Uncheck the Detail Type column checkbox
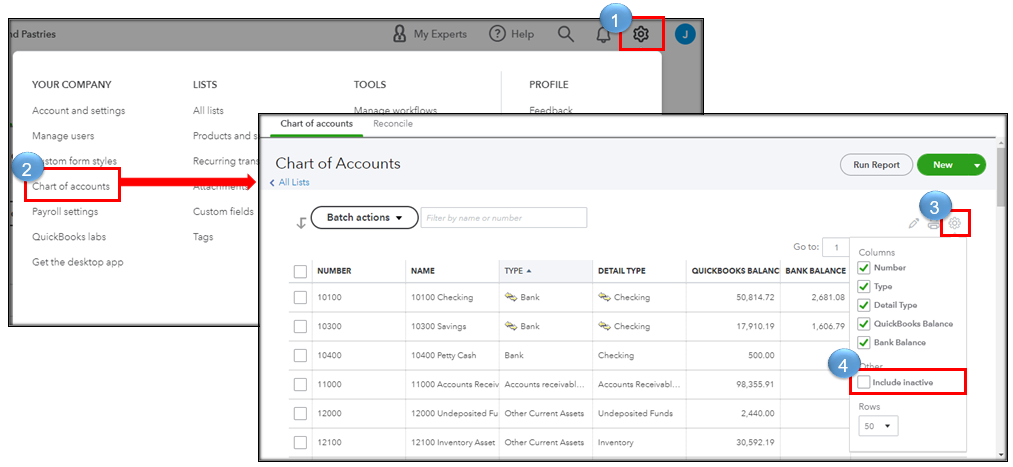 click(x=863, y=306)
